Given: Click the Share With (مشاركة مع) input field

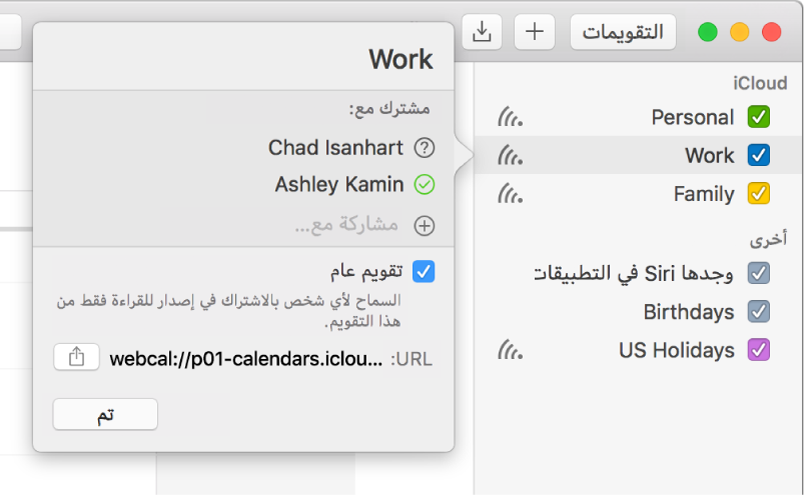Looking at the screenshot, I should [x=345, y=226].
